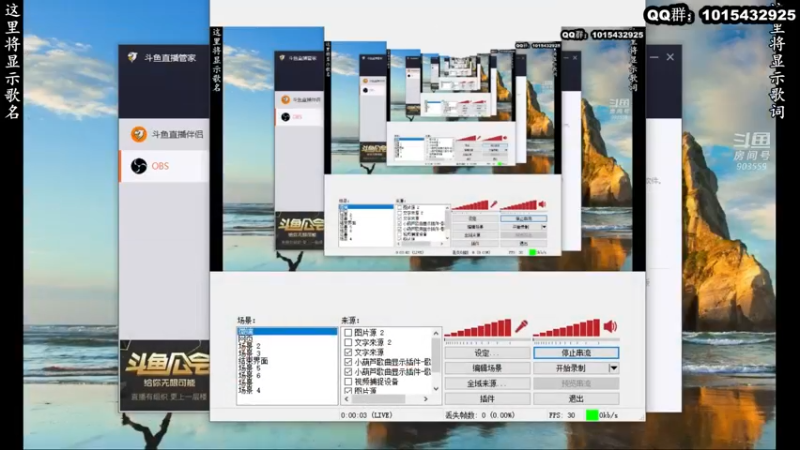
Task: Select 场景 5 in scenes list
Action: (x=249, y=368)
